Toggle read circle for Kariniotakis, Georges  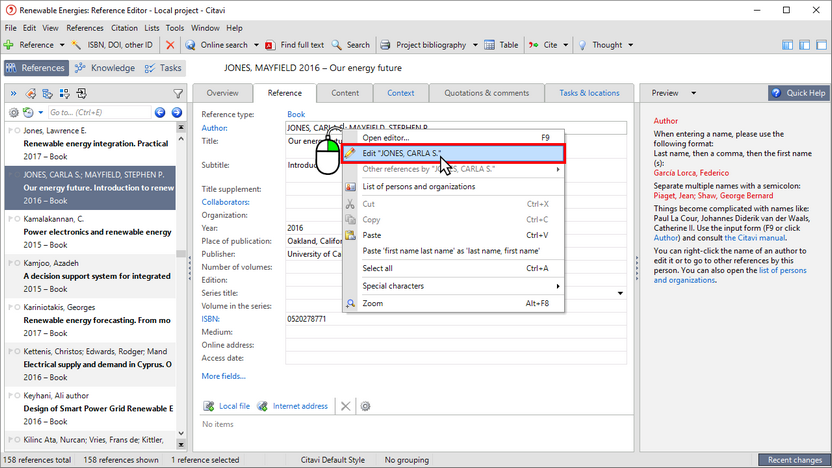pyautogui.click(x=18, y=307)
